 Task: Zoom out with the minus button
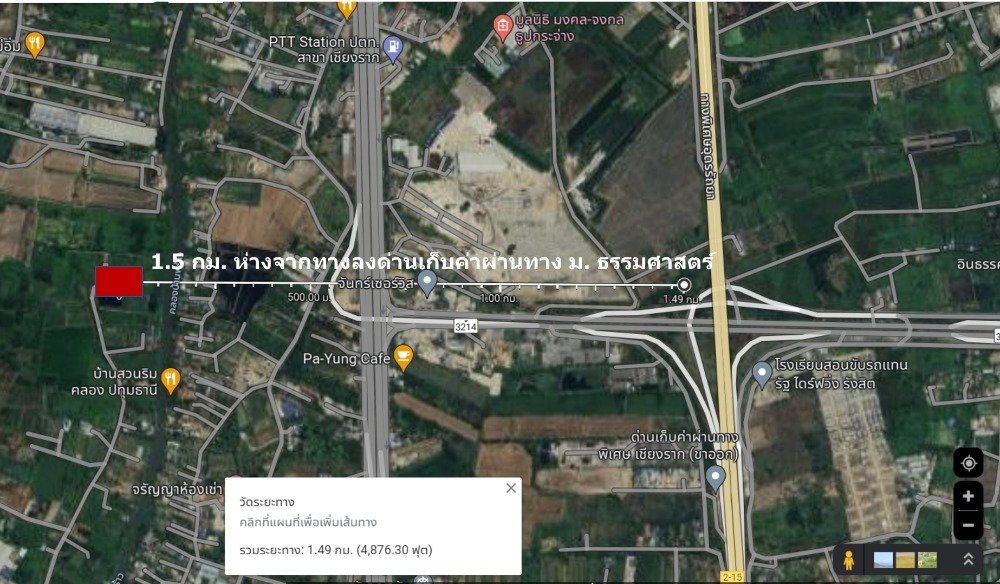coord(968,525)
